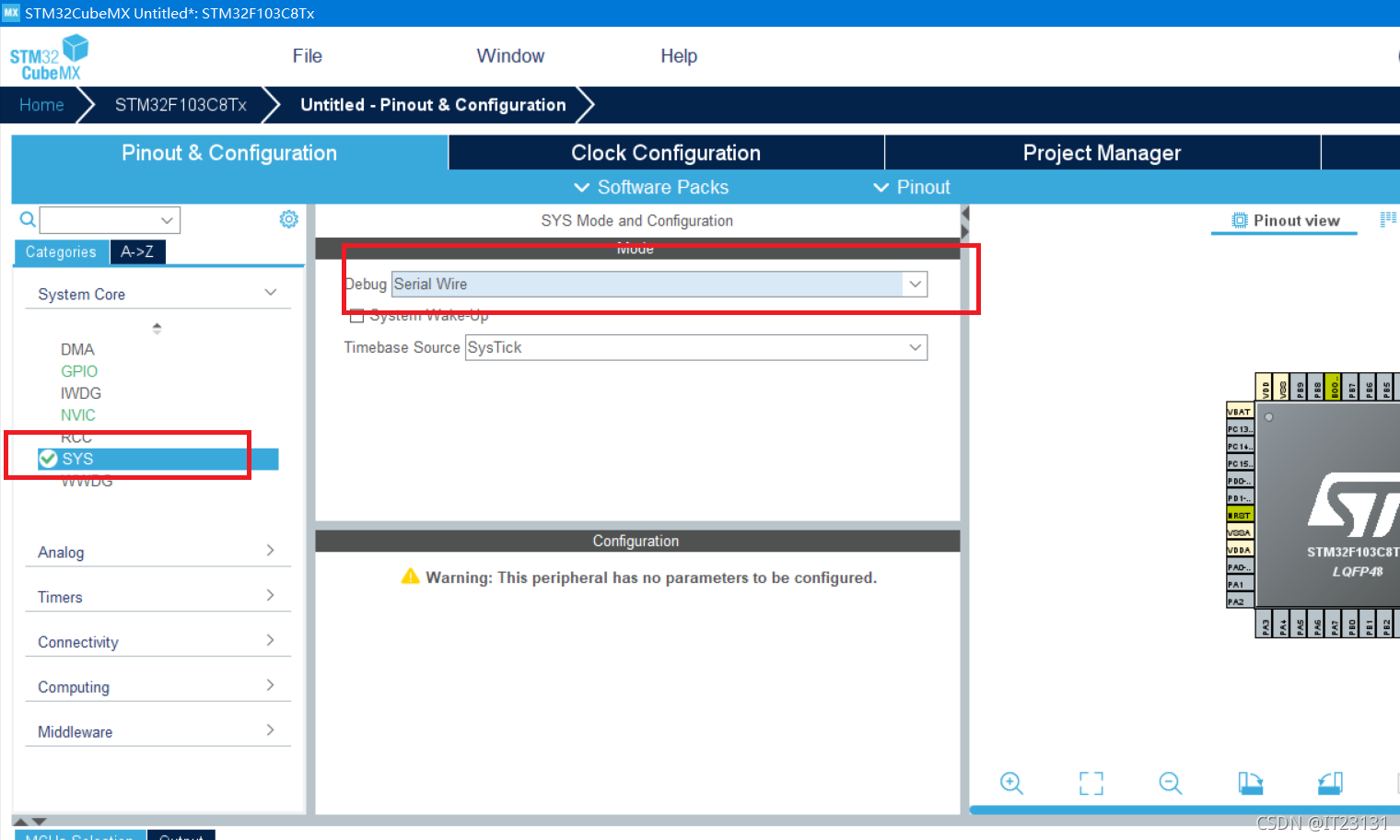1400x840 pixels.
Task: Click the search magnifier icon
Action: 28,219
